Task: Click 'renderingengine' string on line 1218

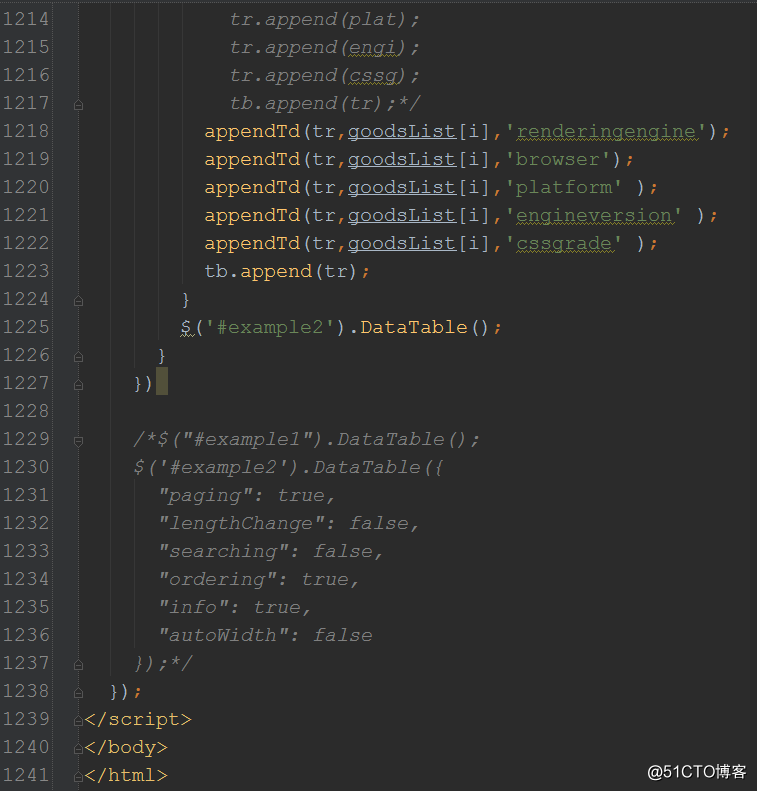Action: [606, 132]
